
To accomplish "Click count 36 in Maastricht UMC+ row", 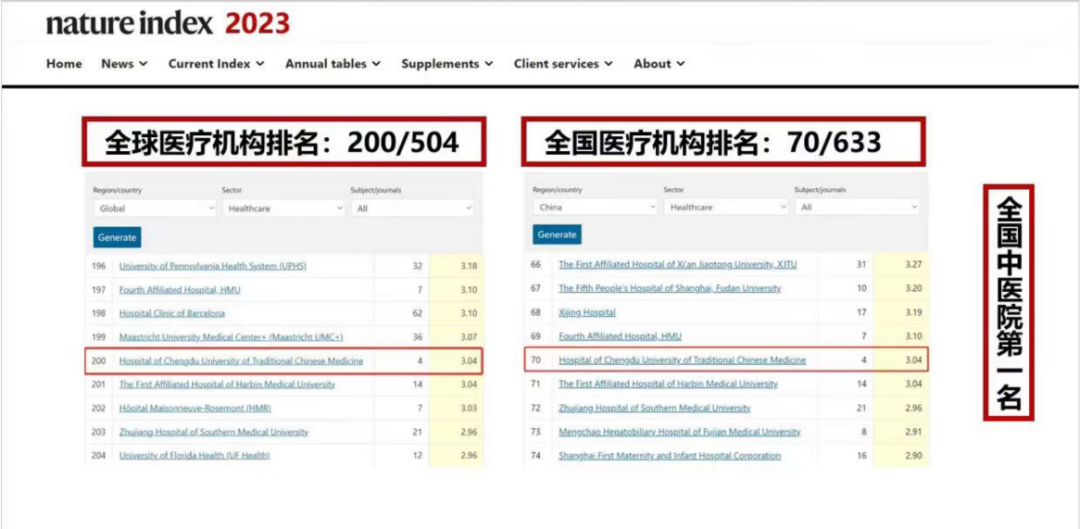I will [417, 337].
